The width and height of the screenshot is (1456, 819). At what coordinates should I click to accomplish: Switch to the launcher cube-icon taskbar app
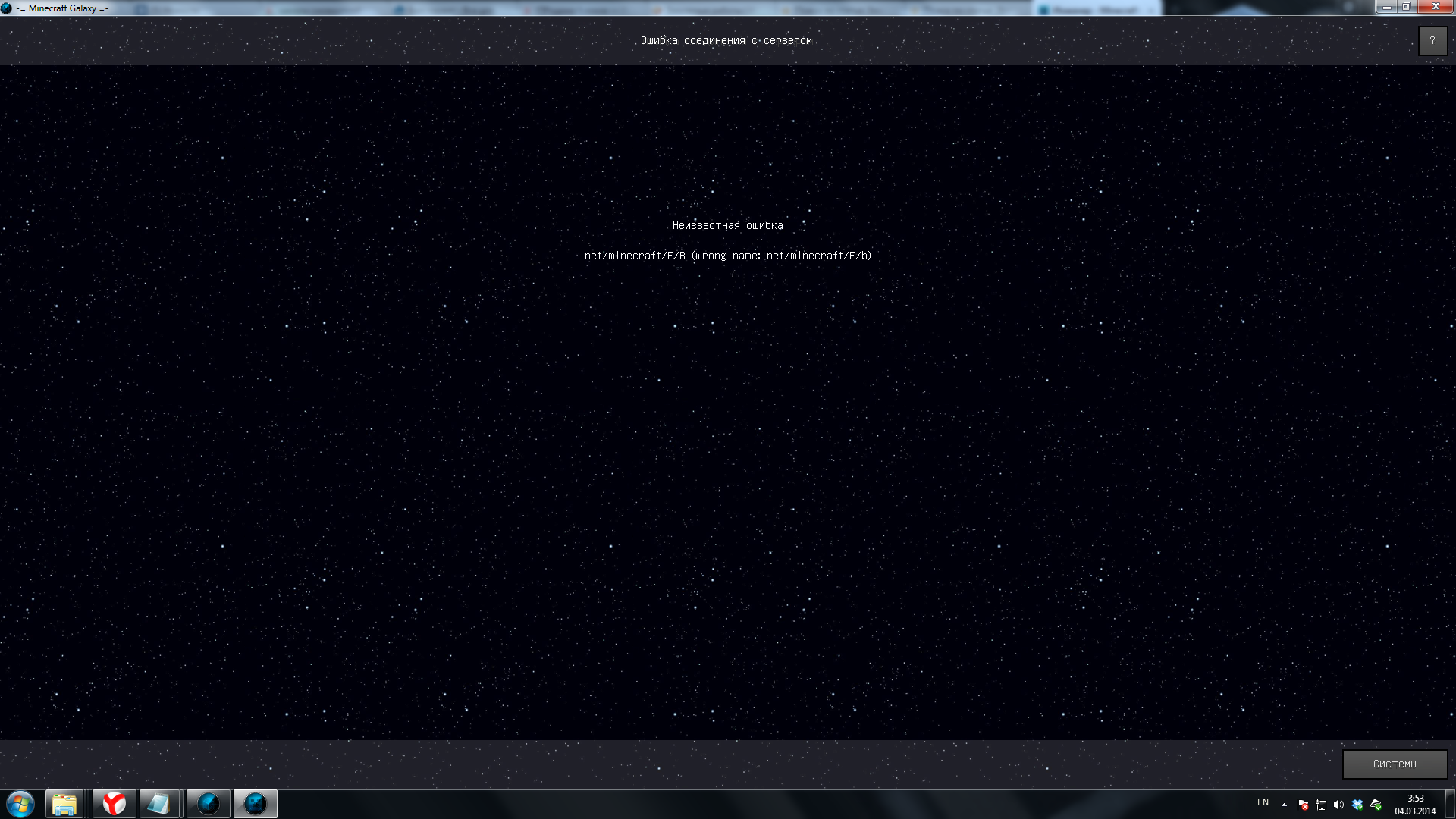(x=208, y=804)
